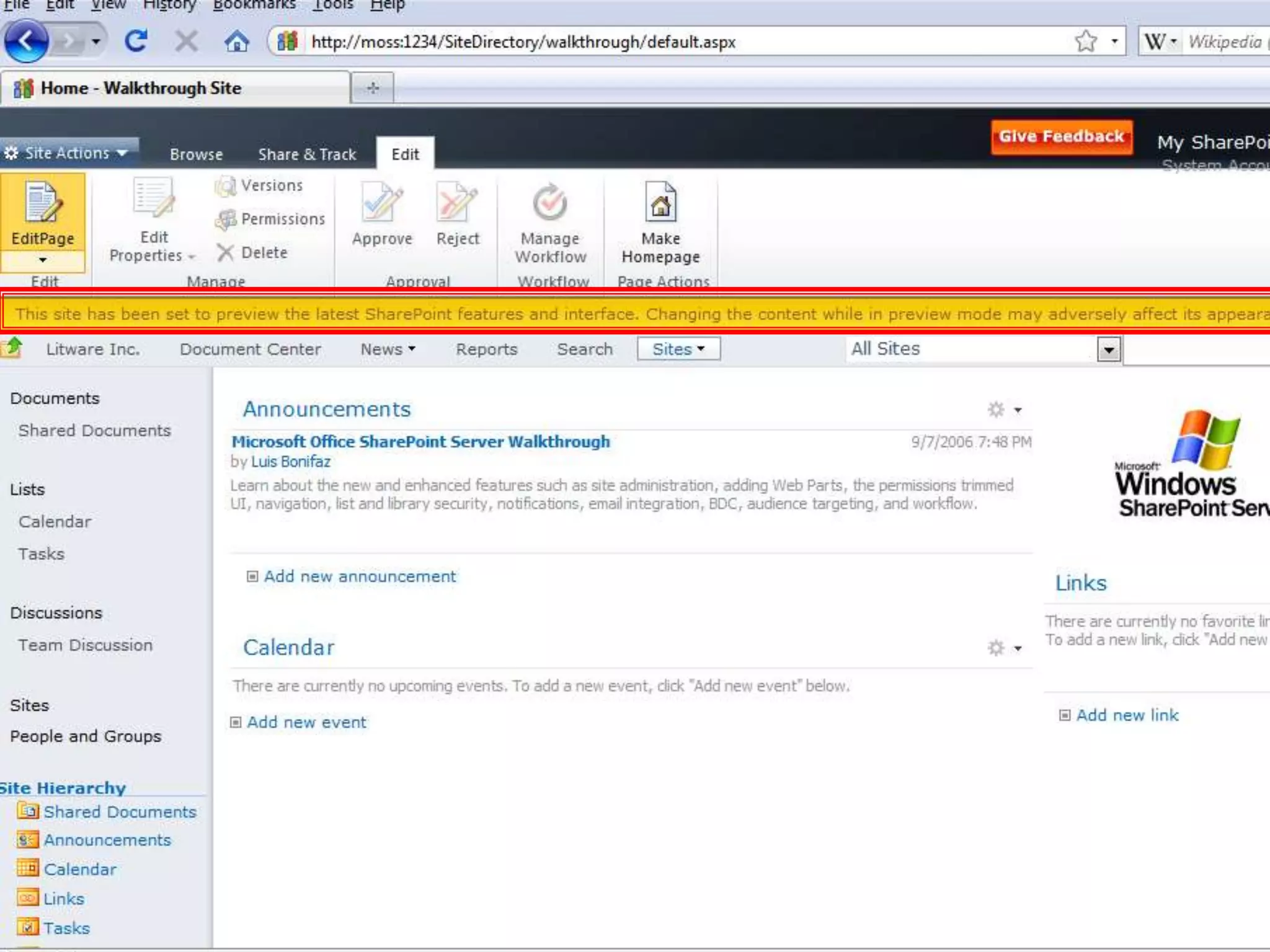Open the Announcements web part menu arrow
Viewport: 1270px width, 952px height.
point(1018,410)
